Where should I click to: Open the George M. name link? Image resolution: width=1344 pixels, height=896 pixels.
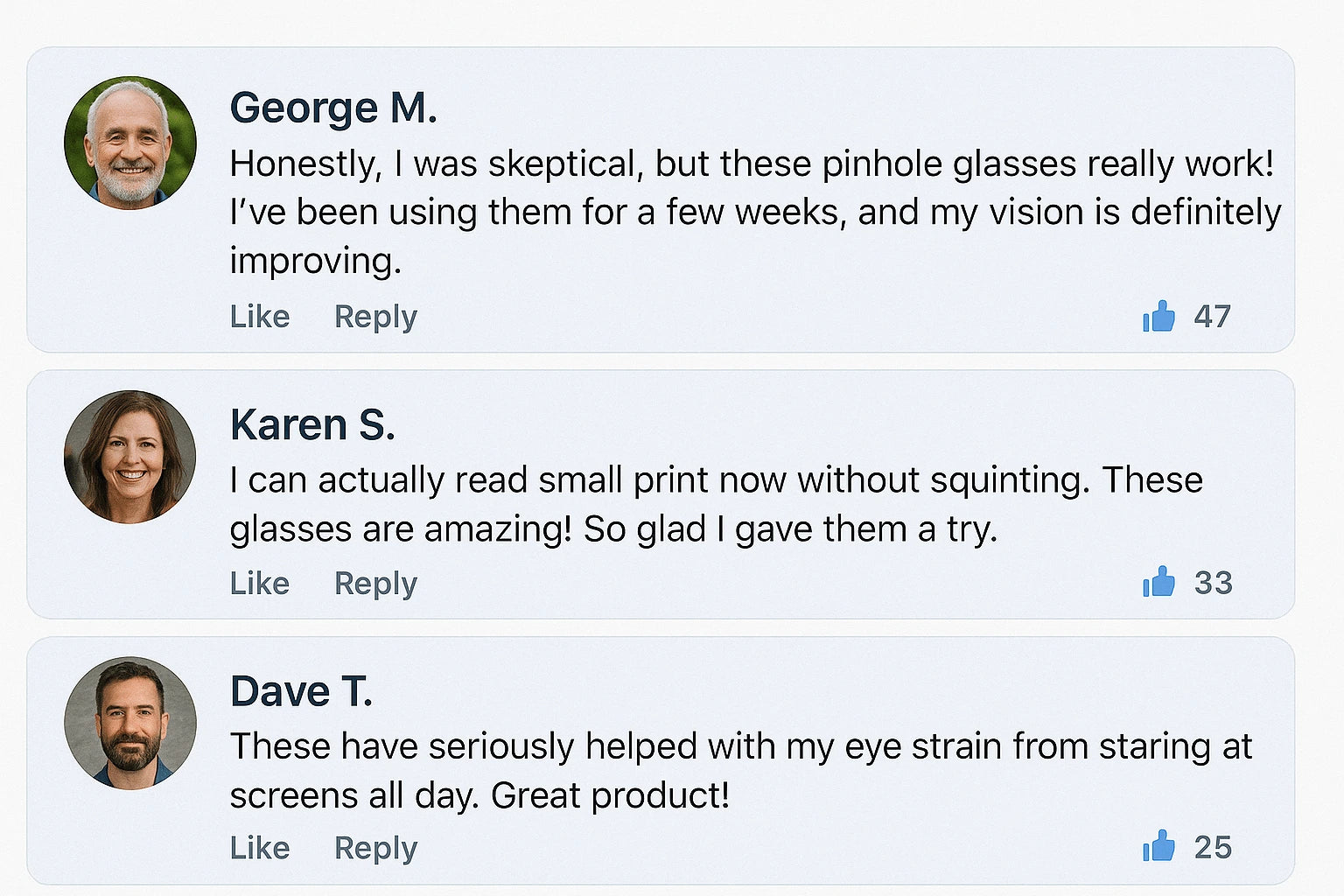(x=333, y=108)
